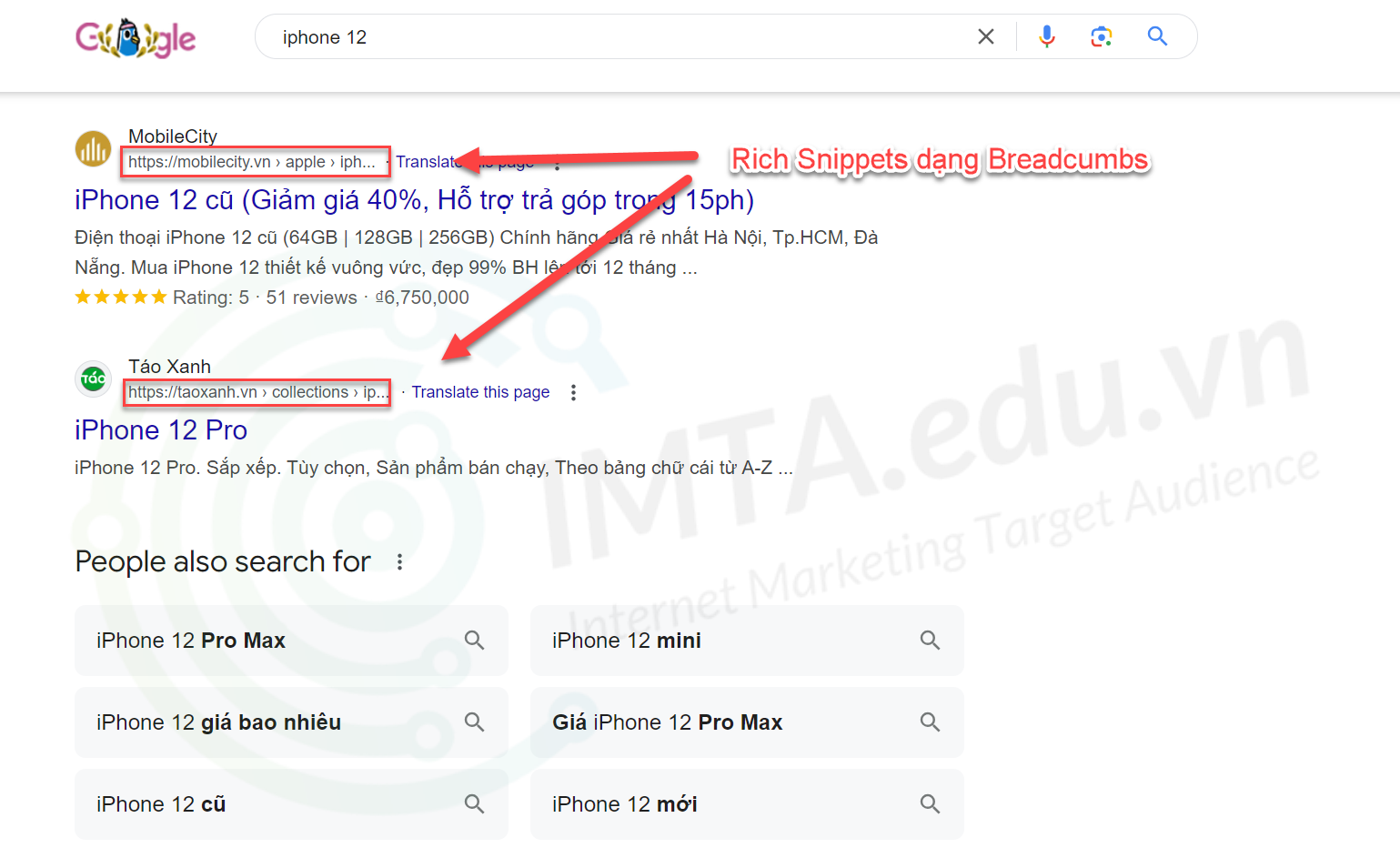1400x848 pixels.
Task: Click magnifier icon on Giá iPhone 12 Pro Max card
Action: (x=930, y=722)
